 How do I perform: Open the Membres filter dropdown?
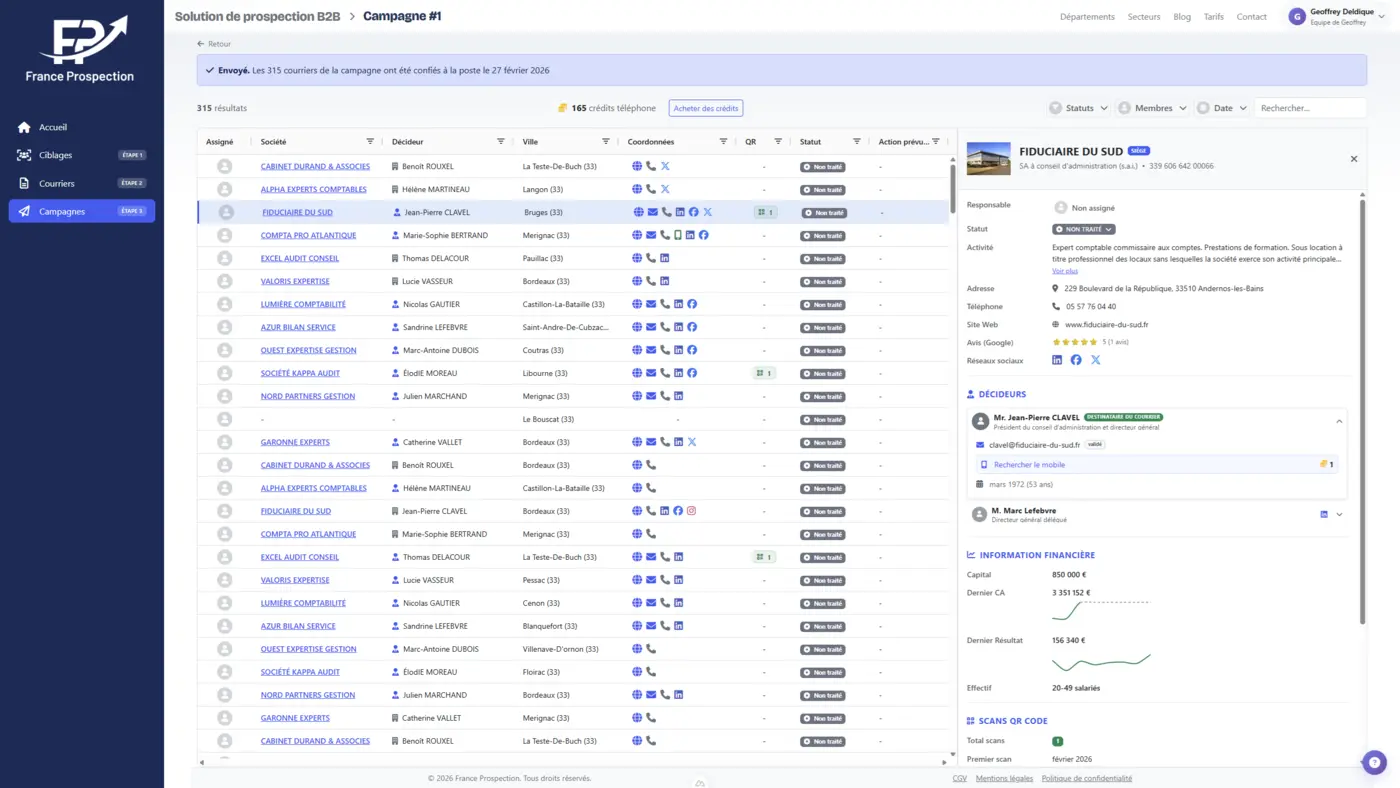pos(1152,108)
